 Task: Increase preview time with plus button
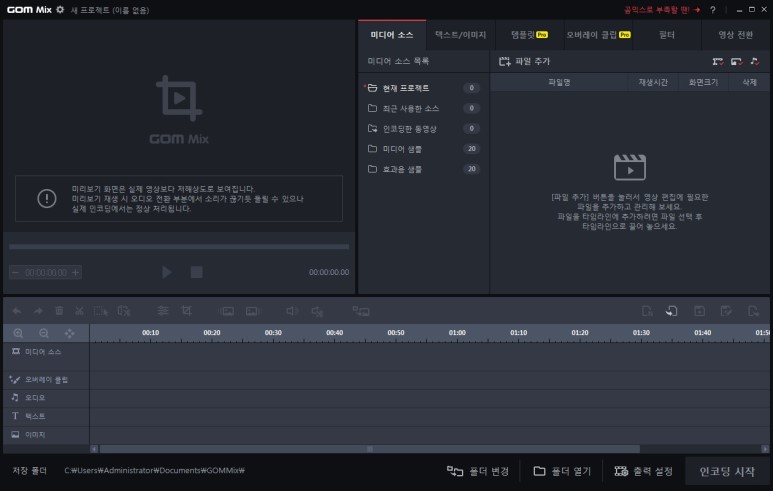[75, 273]
